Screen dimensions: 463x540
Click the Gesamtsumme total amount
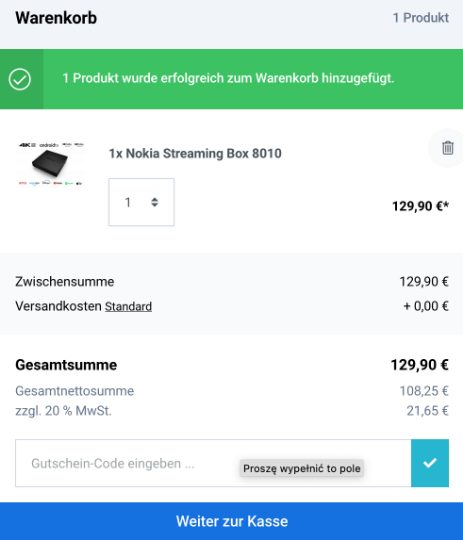[x=419, y=365]
